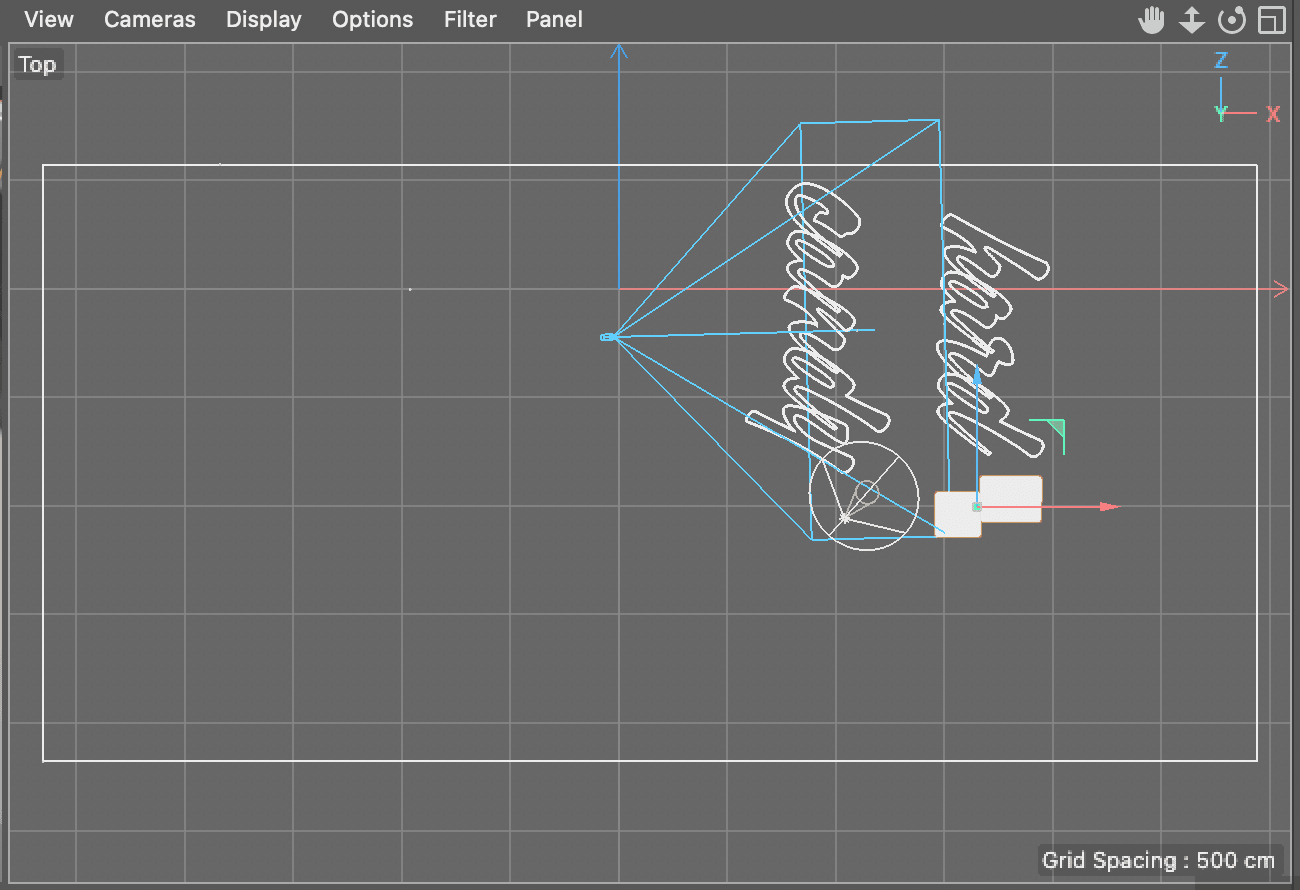This screenshot has height=890, width=1300.
Task: Click the blue Z label on axis gizmo
Action: (x=1220, y=59)
